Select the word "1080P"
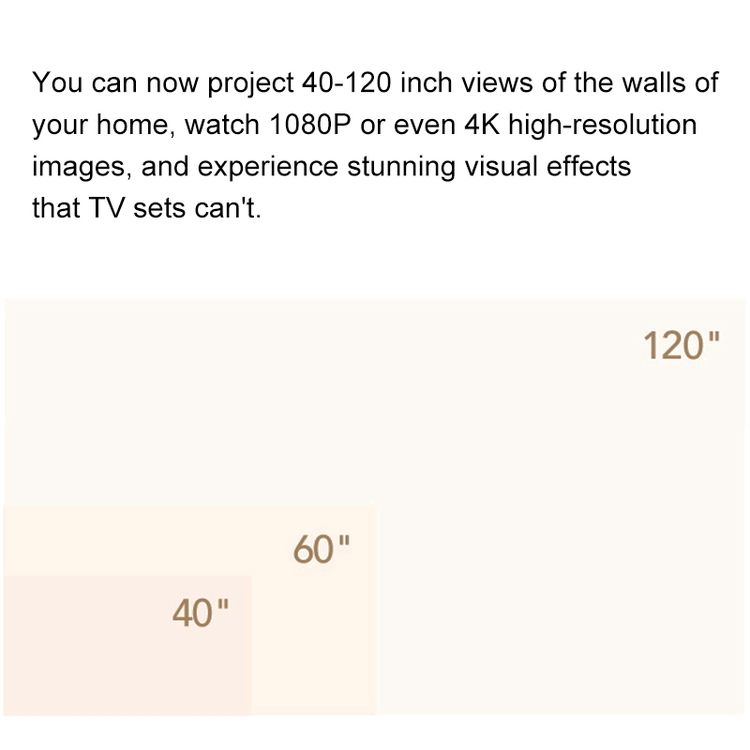750x750 pixels. tap(310, 125)
